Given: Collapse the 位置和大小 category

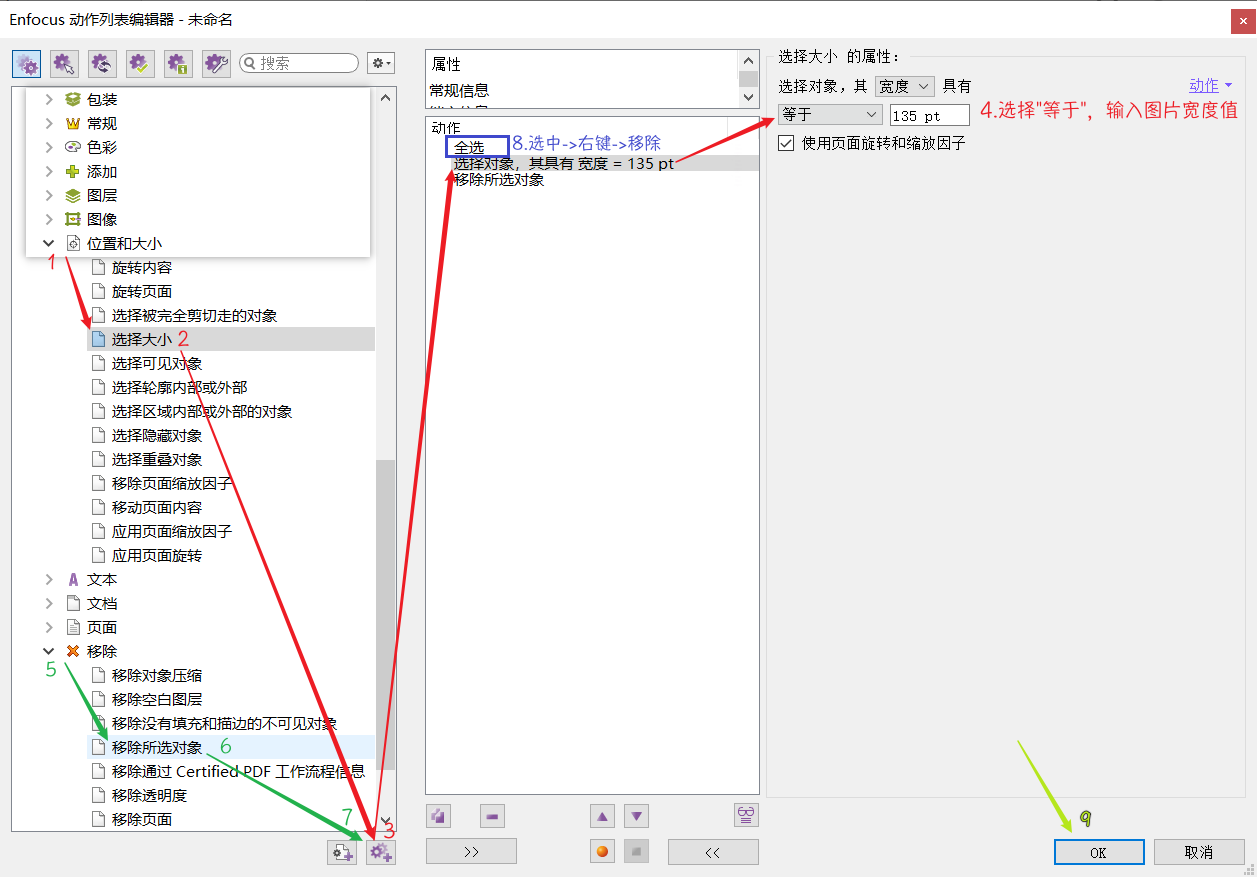Looking at the screenshot, I should click(x=49, y=243).
